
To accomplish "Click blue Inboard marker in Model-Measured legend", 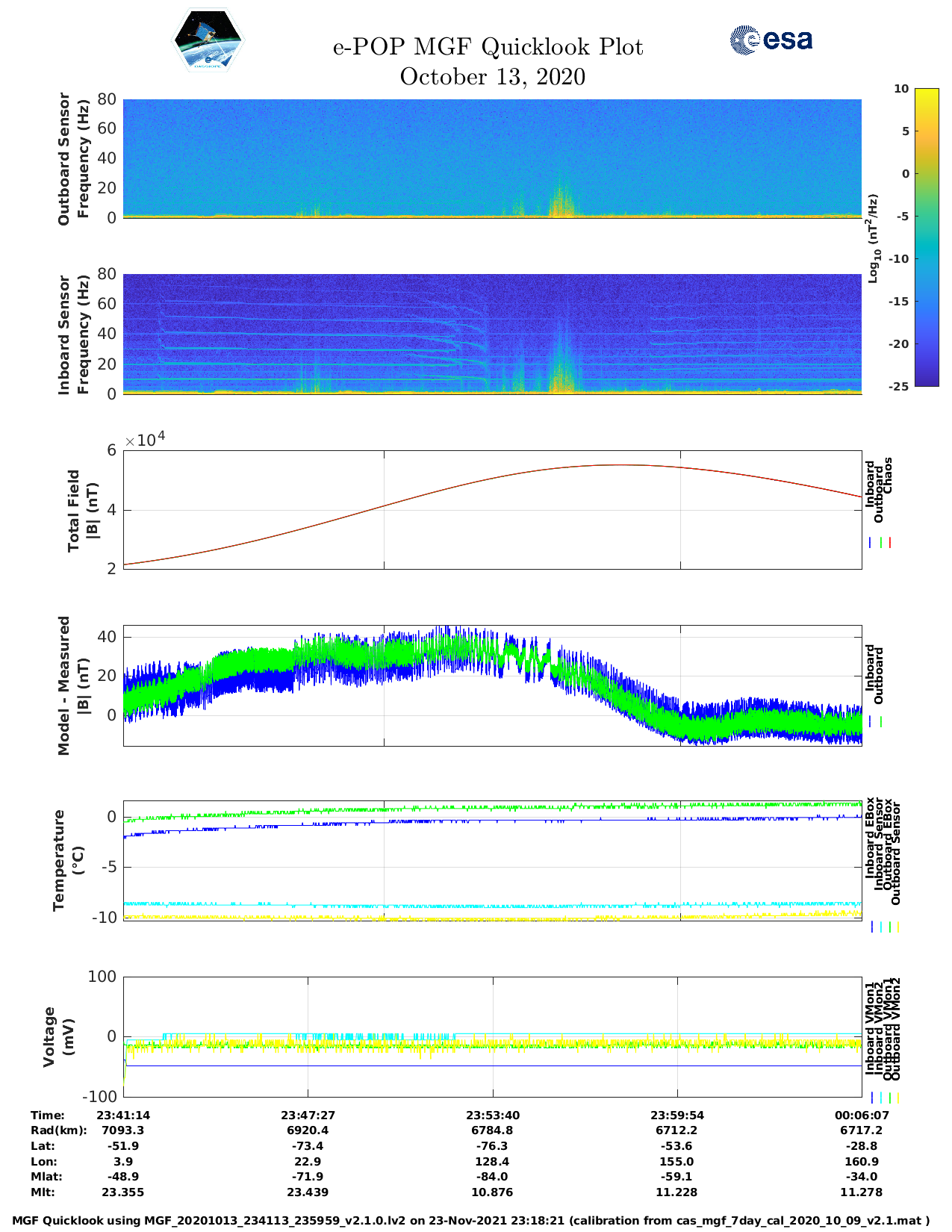I will [870, 722].
